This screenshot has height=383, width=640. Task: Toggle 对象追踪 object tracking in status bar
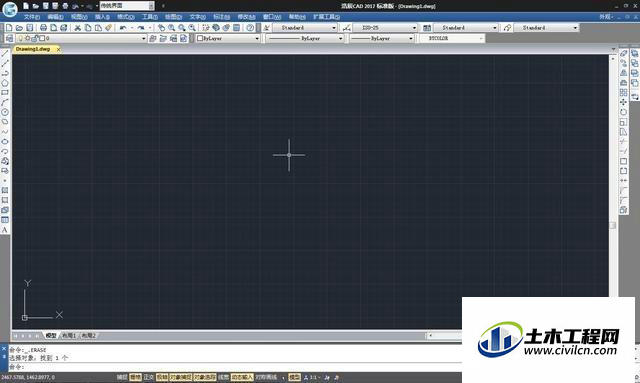tap(204, 377)
